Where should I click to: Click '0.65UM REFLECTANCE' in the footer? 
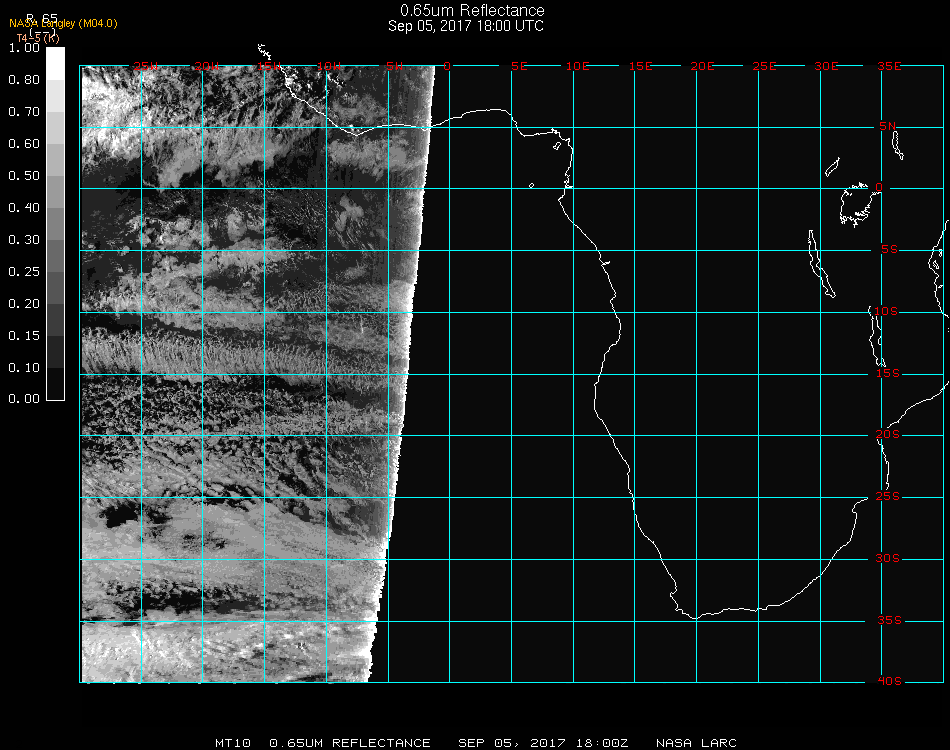point(350,743)
